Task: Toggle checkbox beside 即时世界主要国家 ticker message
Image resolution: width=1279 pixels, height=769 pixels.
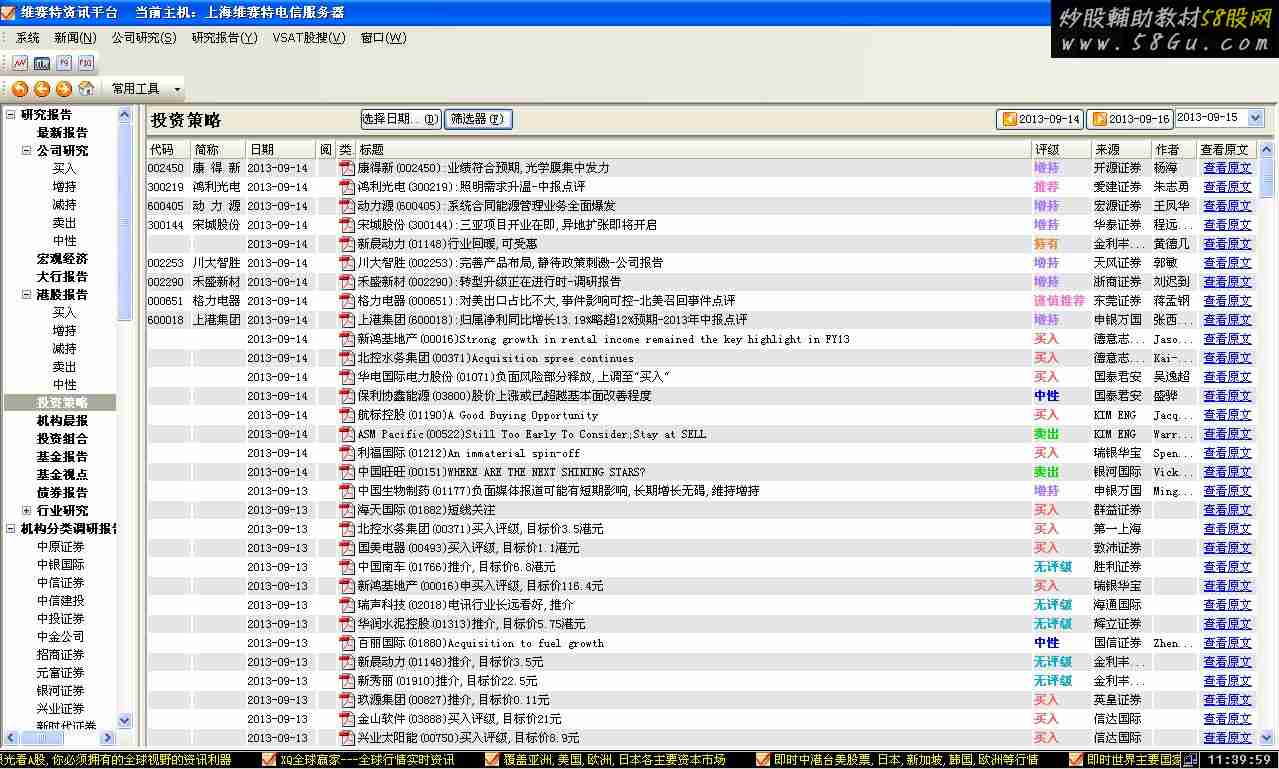Action: coord(1075,760)
